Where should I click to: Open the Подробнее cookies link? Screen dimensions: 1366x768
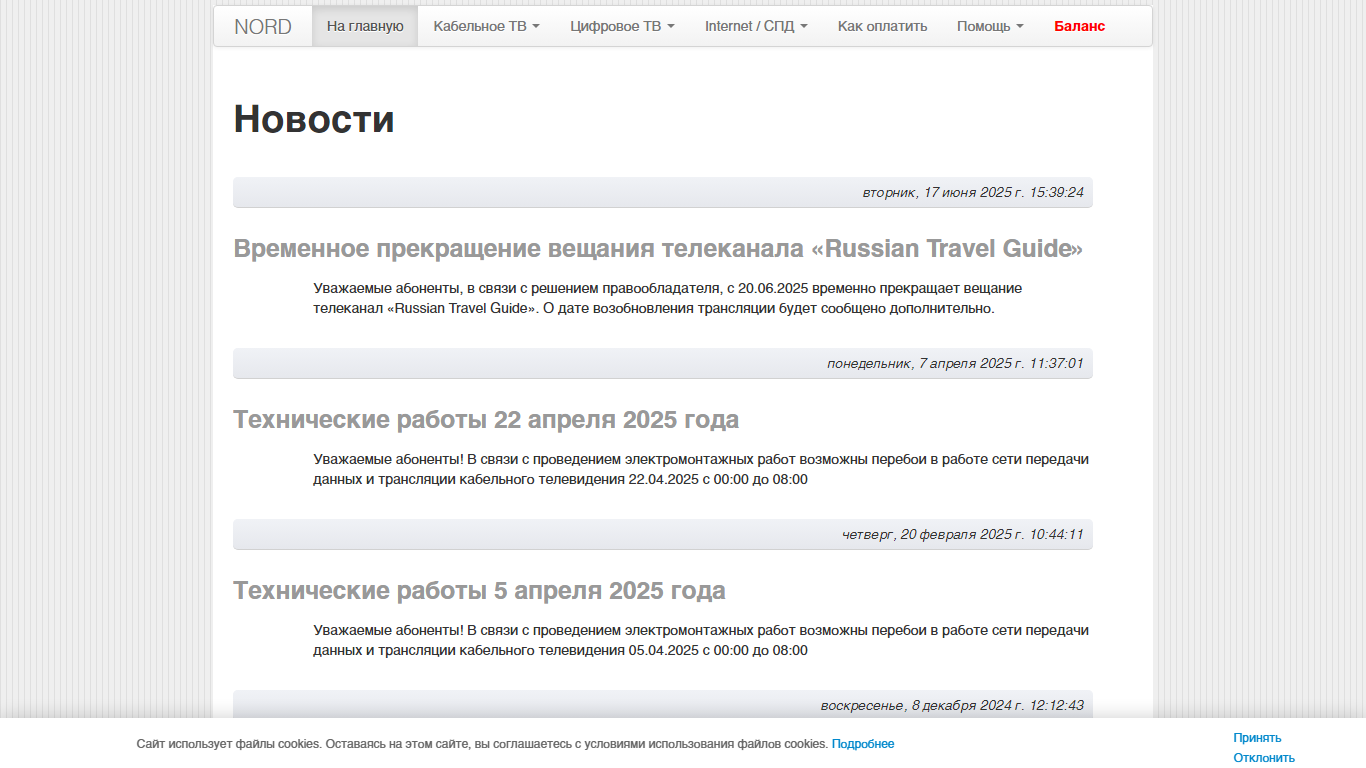coord(863,744)
